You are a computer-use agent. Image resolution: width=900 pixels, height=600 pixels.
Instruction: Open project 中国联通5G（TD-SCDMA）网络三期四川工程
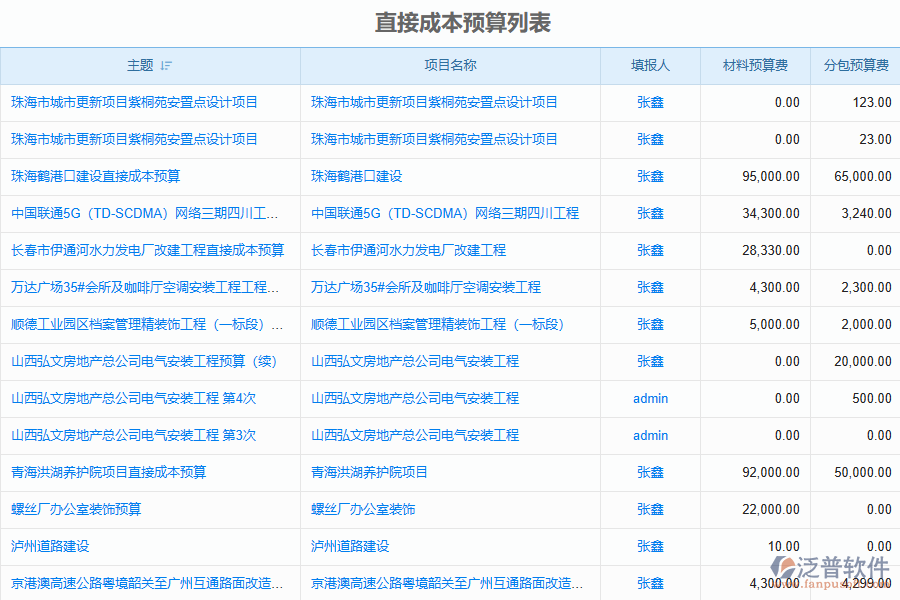pyautogui.click(x=445, y=214)
